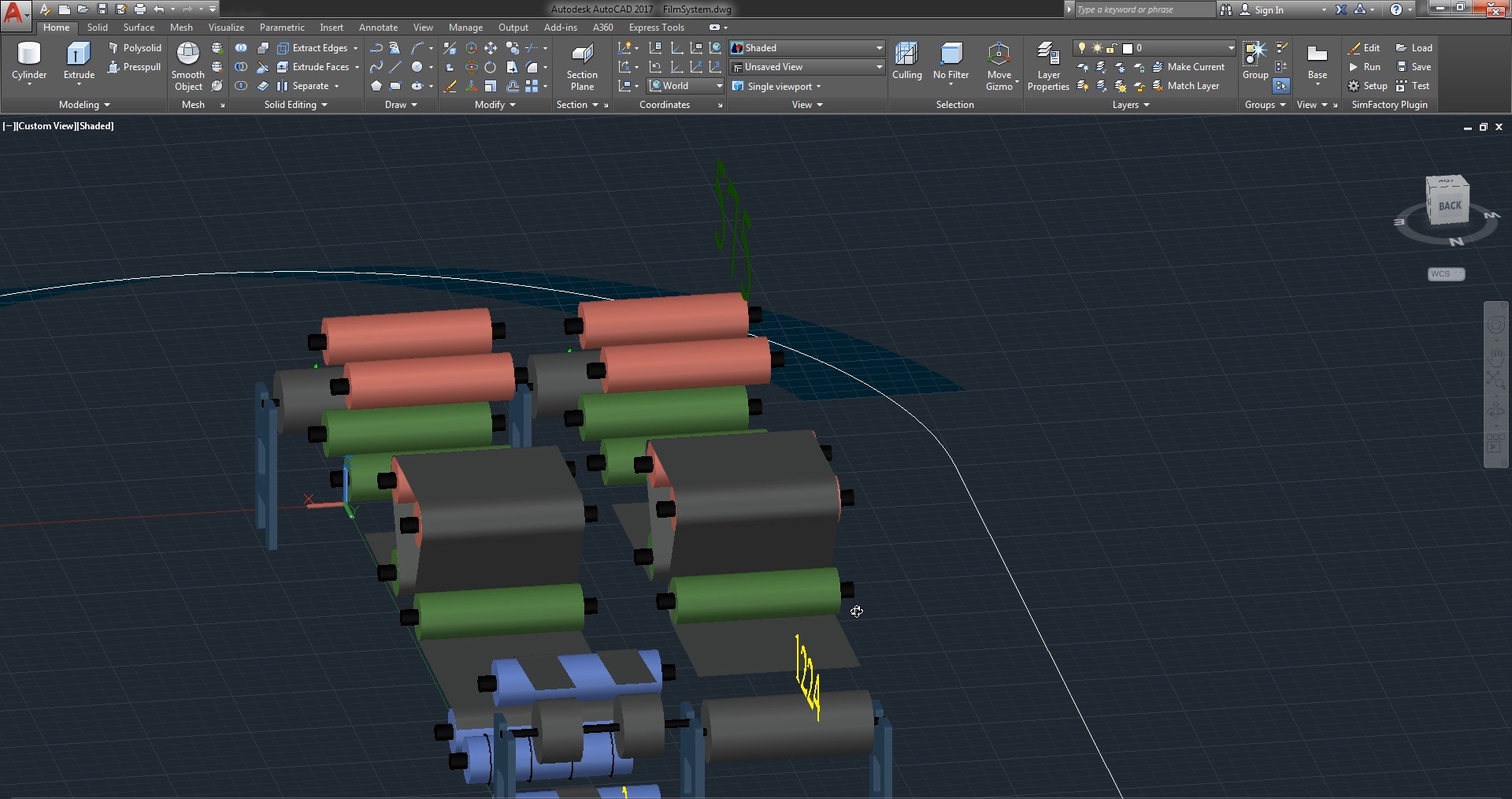1512x799 pixels.
Task: Toggle the lock icon for layer 0
Action: (1112, 48)
